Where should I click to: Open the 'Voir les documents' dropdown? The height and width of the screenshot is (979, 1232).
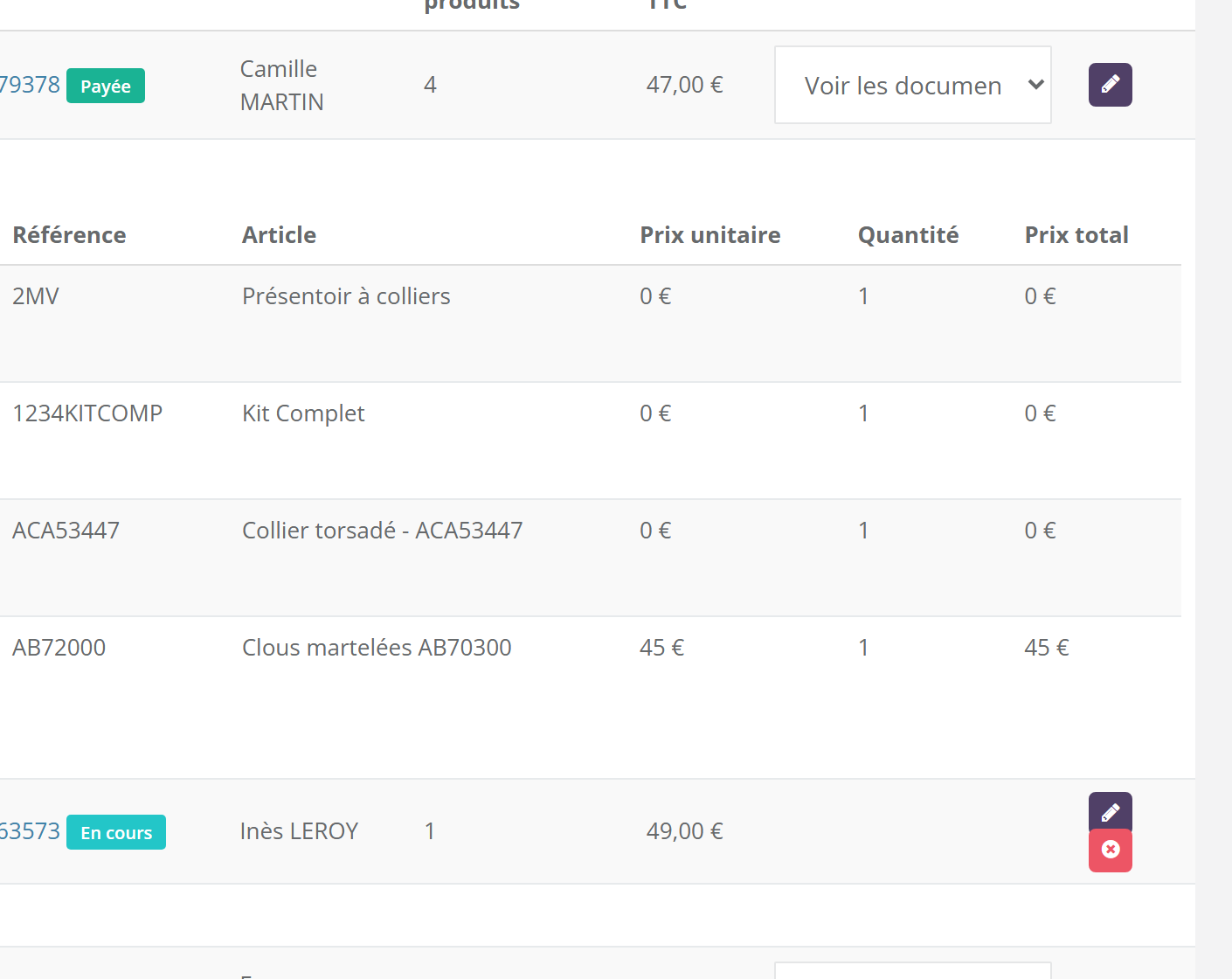pyautogui.click(x=912, y=85)
